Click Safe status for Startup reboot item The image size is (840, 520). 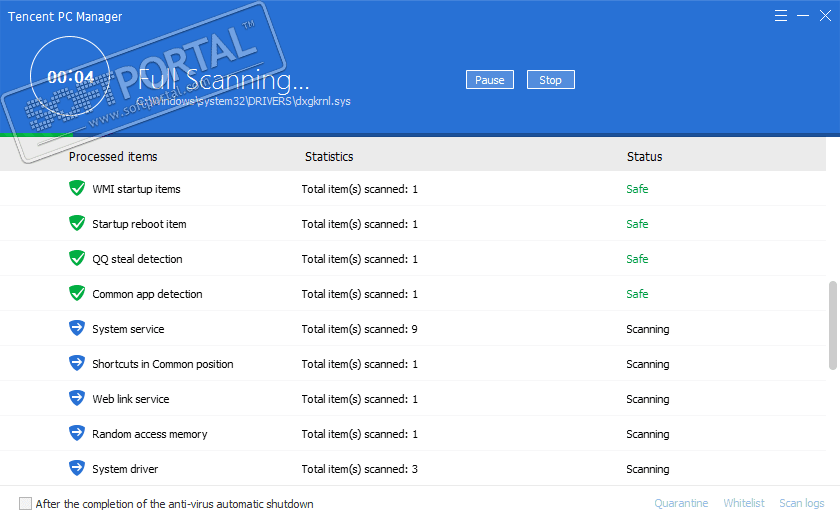[637, 224]
